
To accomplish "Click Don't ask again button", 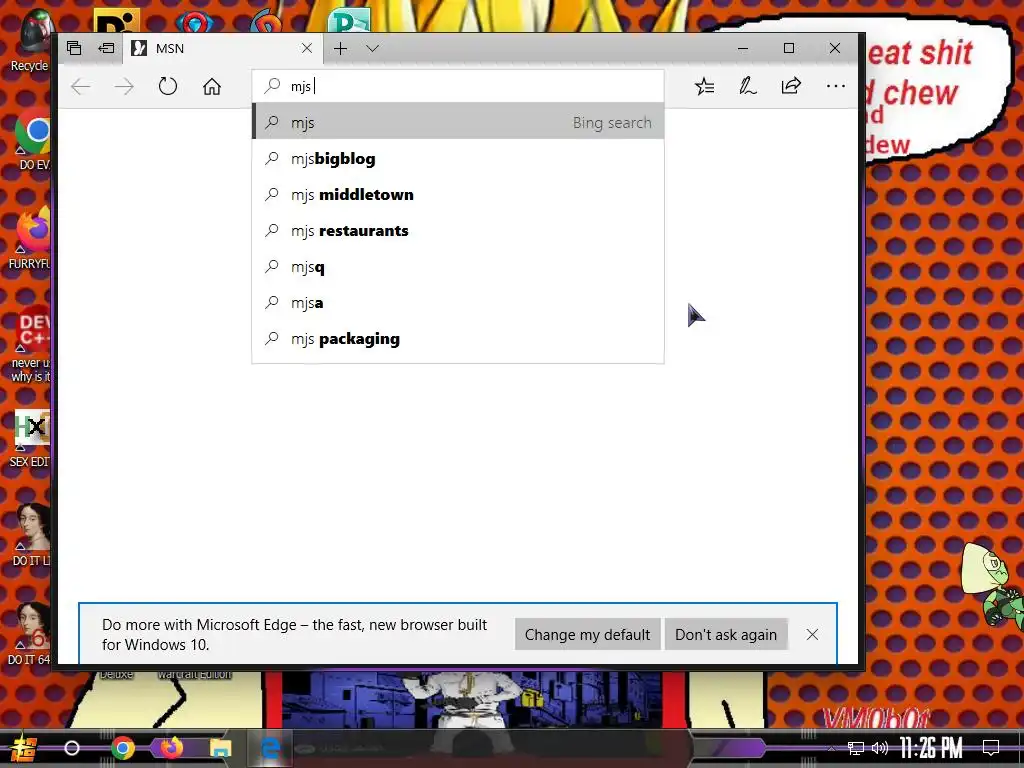I will click(x=726, y=634).
